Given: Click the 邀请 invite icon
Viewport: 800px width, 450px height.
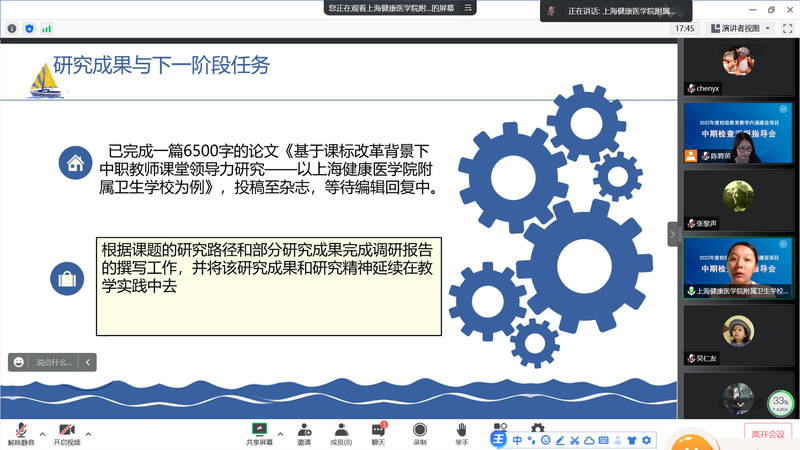Looking at the screenshot, I should click(x=303, y=433).
